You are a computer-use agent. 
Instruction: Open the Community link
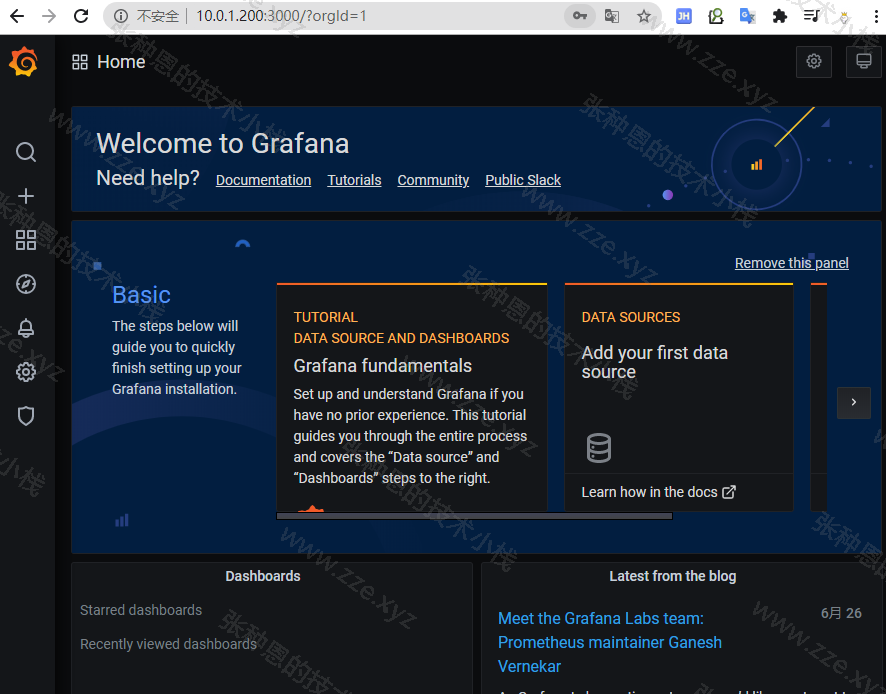(433, 180)
